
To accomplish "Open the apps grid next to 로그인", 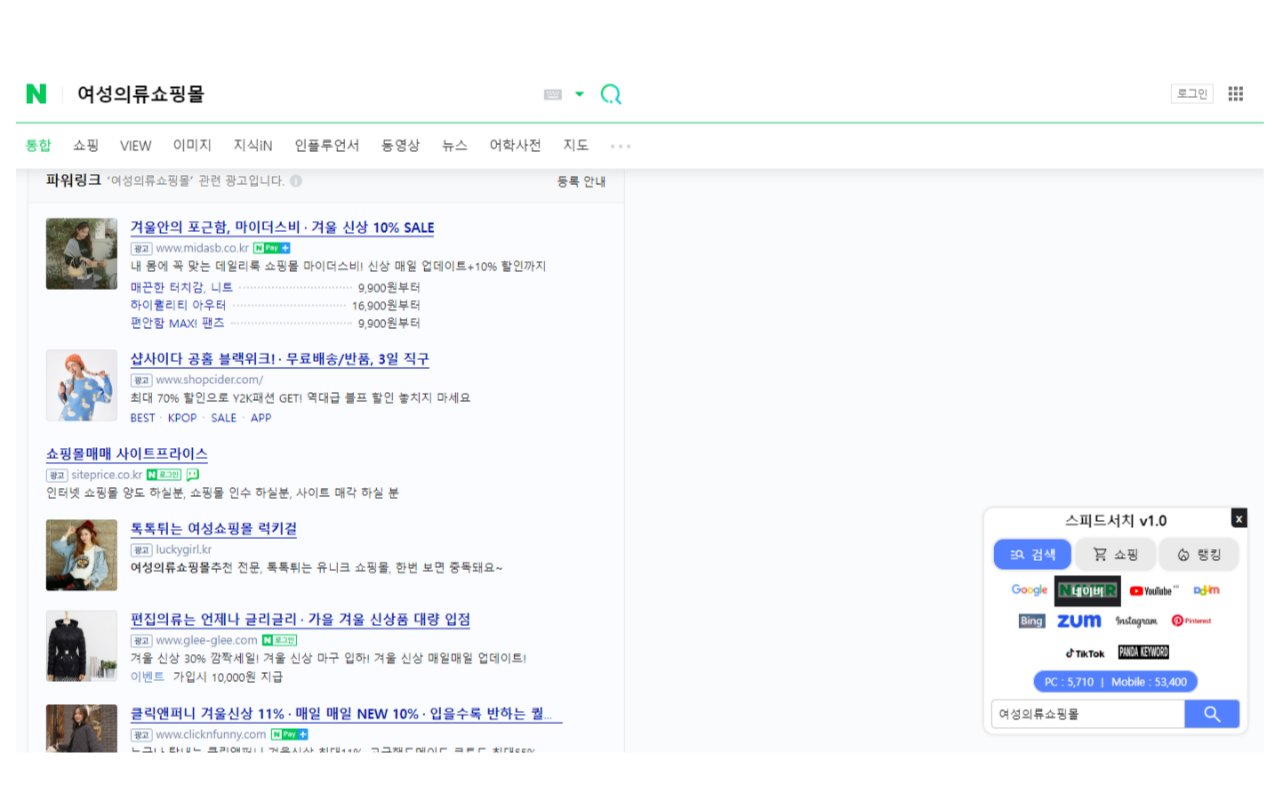I will (1236, 93).
